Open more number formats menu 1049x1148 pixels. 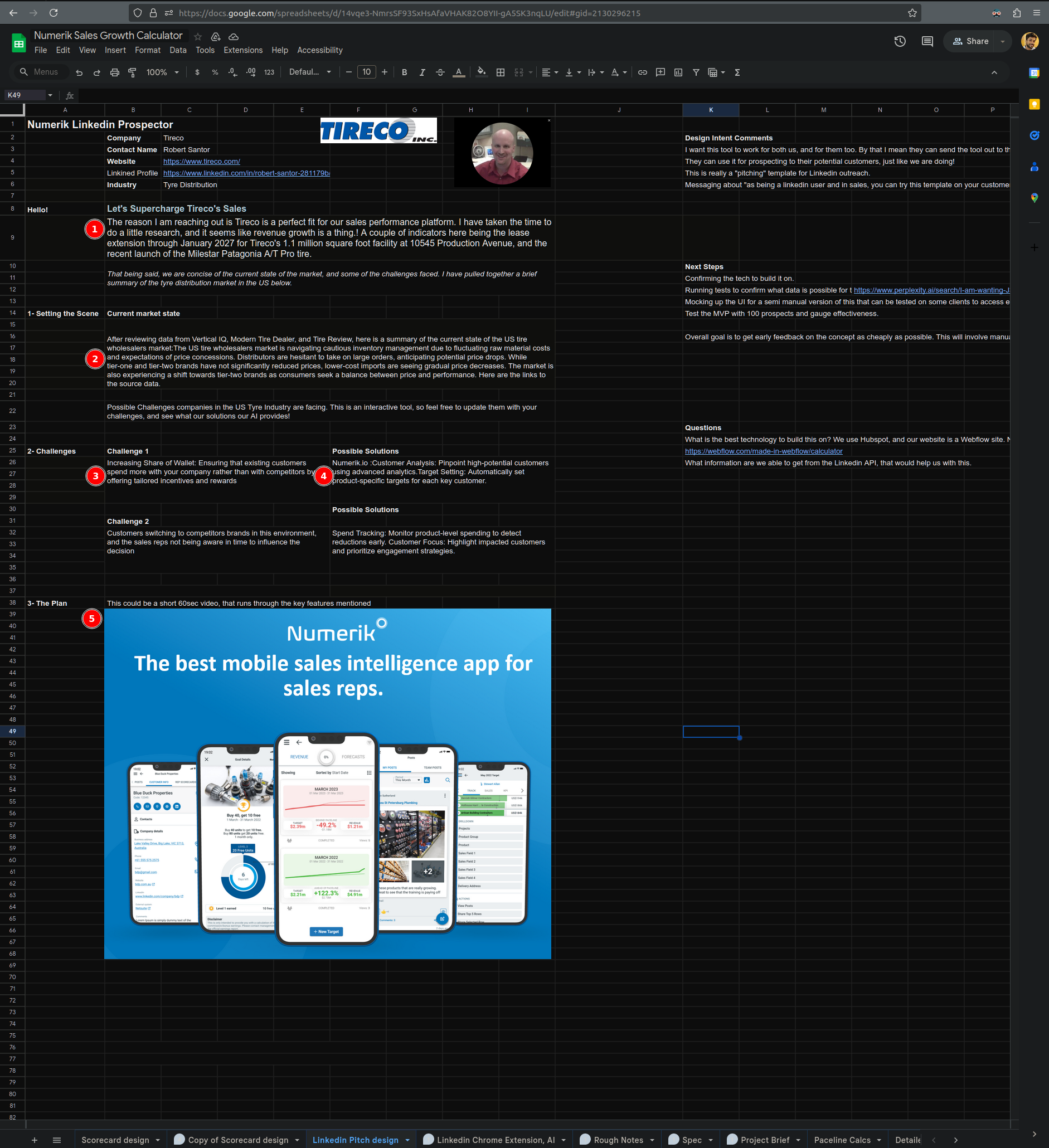click(269, 72)
